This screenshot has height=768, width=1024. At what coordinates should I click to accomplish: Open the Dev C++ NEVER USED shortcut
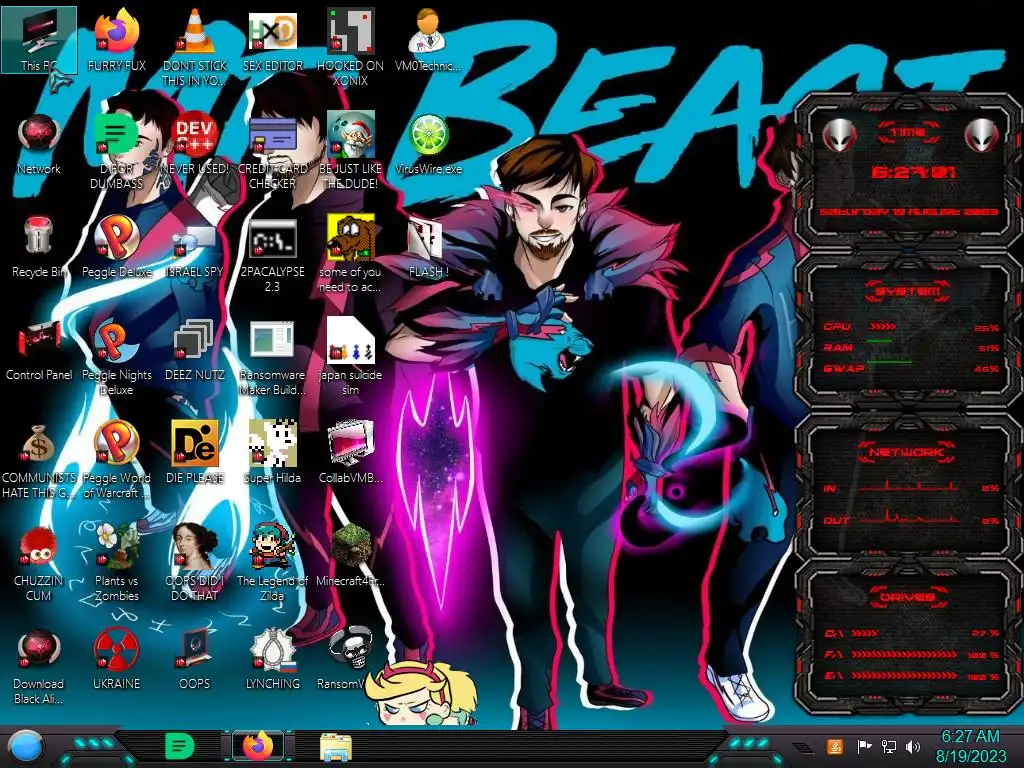(x=195, y=144)
